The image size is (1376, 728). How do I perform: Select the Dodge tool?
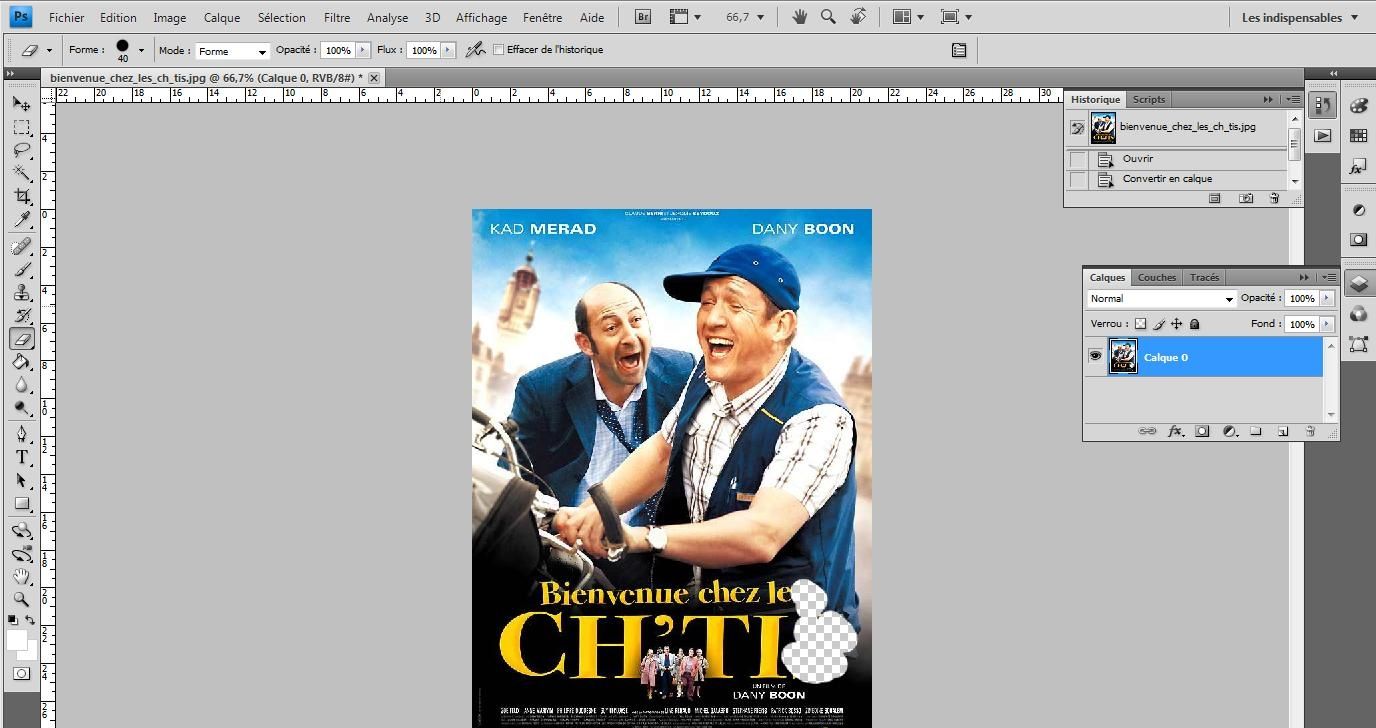[21, 408]
